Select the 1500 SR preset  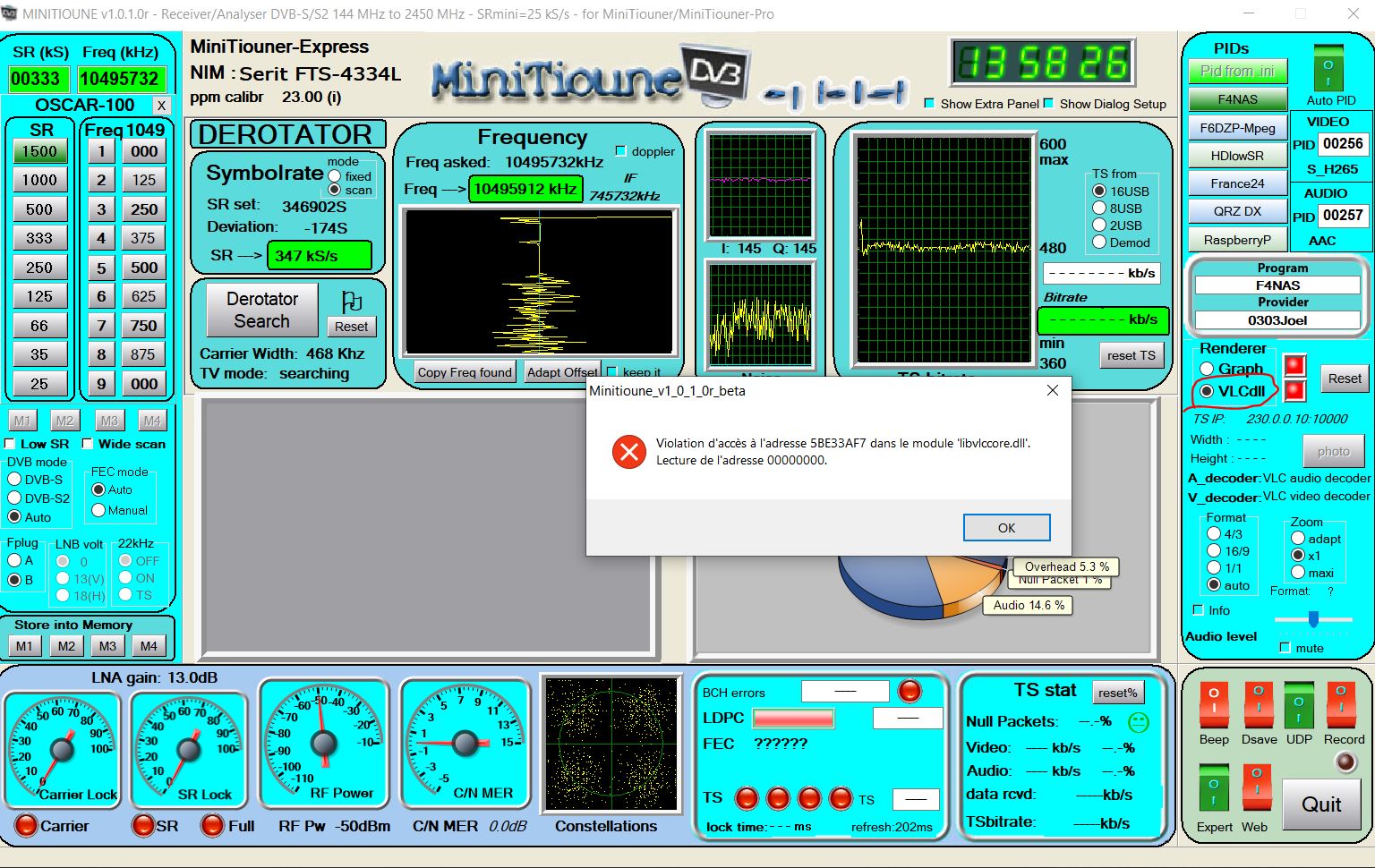click(39, 151)
